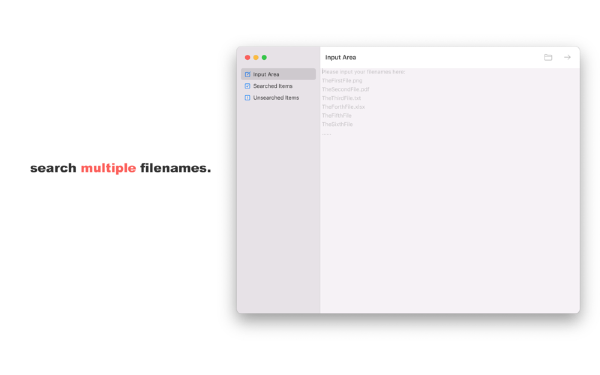The image size is (600, 375).
Task: Switch to the Searched Items label
Action: click(272, 86)
